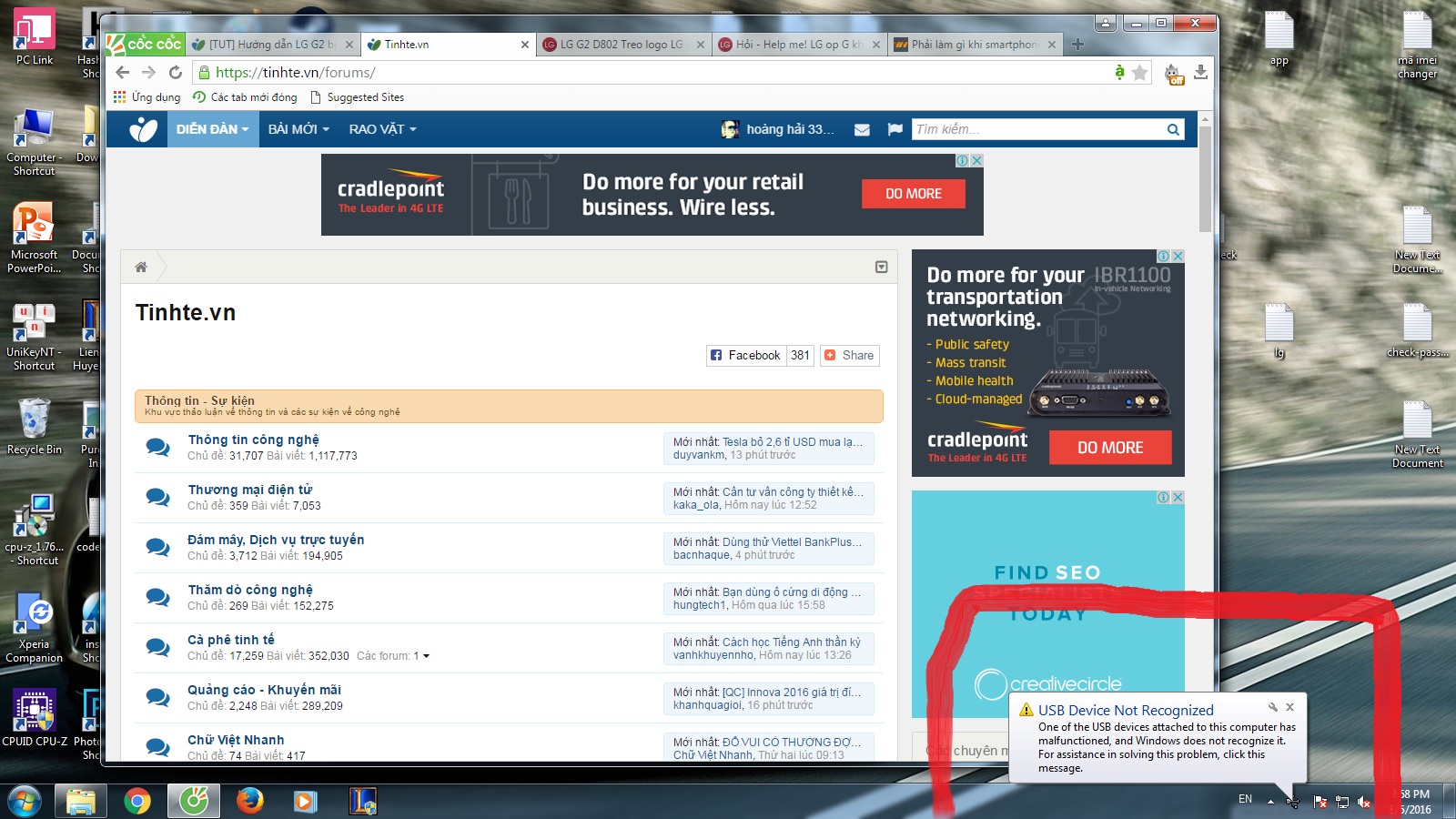Open the breadcrumb quick navigation dropdown

[881, 267]
